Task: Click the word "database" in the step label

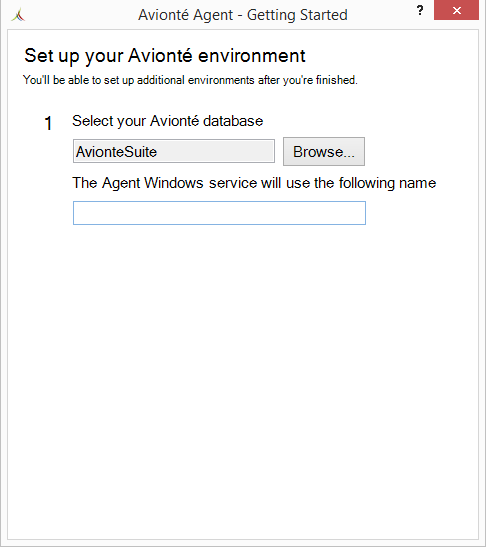Action: [x=233, y=121]
